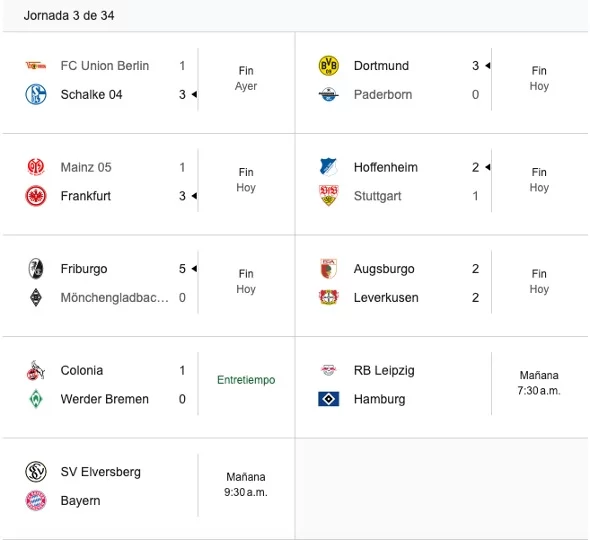Click the Dortmund BVB badge

pos(328,66)
